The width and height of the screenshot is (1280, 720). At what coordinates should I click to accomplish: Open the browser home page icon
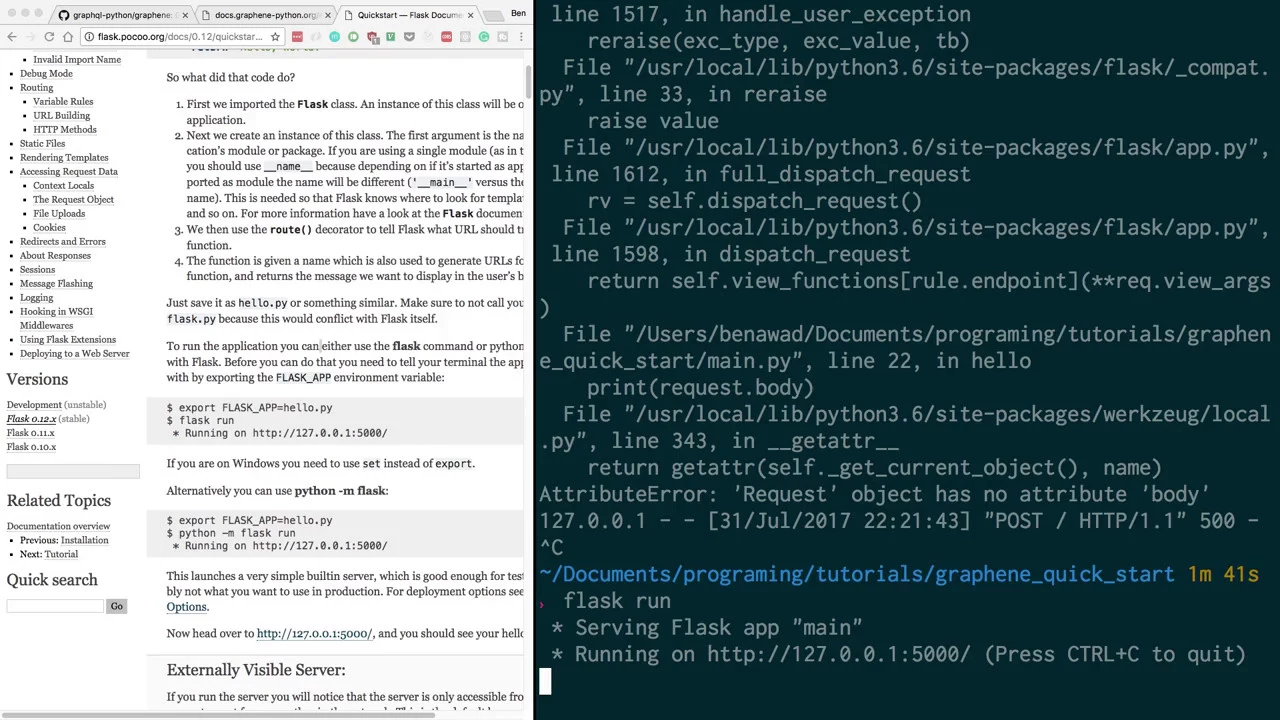[x=68, y=37]
